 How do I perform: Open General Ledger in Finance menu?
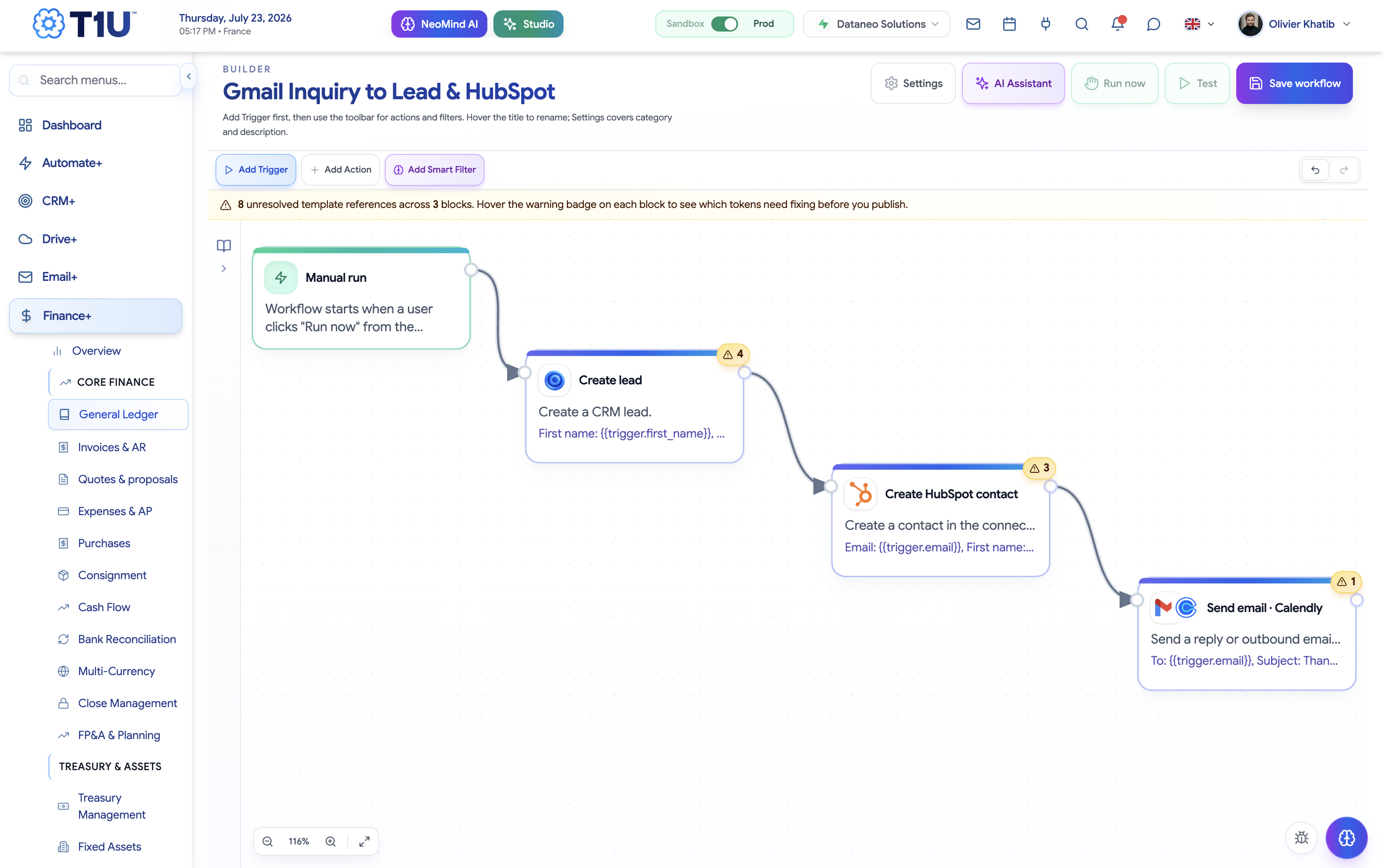point(118,414)
